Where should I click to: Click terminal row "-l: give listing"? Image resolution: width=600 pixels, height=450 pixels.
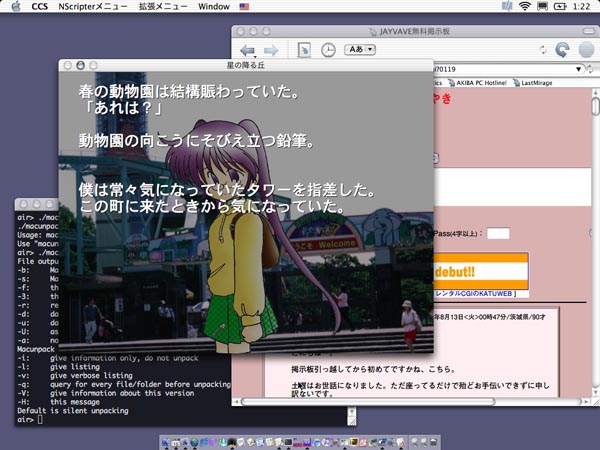[58, 367]
